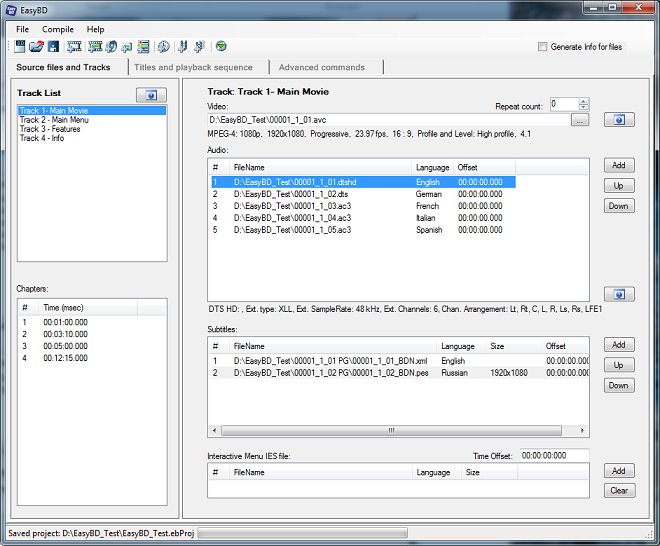Open the Compile menu

click(x=58, y=29)
